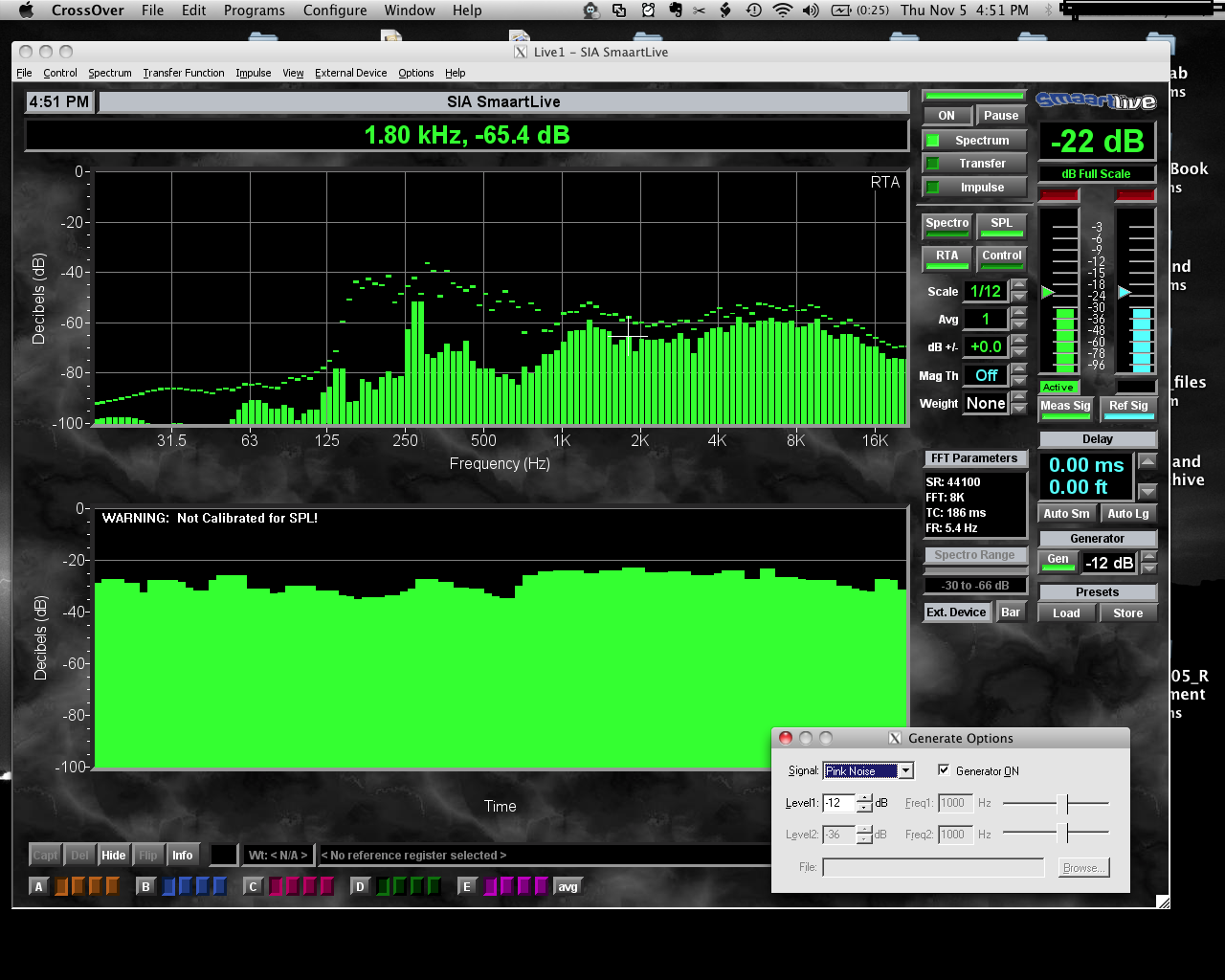
Task: Toggle the Control button
Action: point(1001,258)
